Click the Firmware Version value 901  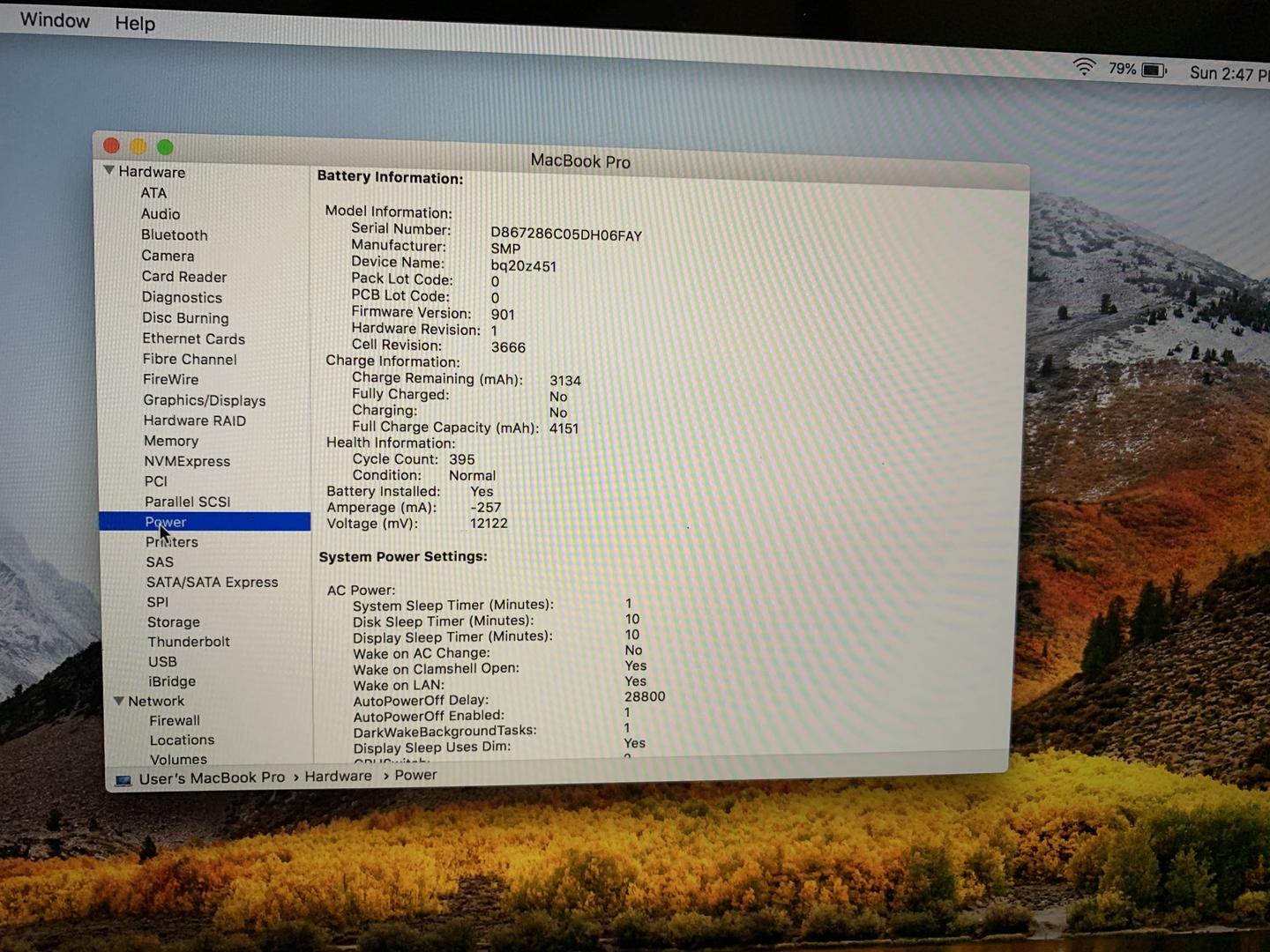pos(503,315)
